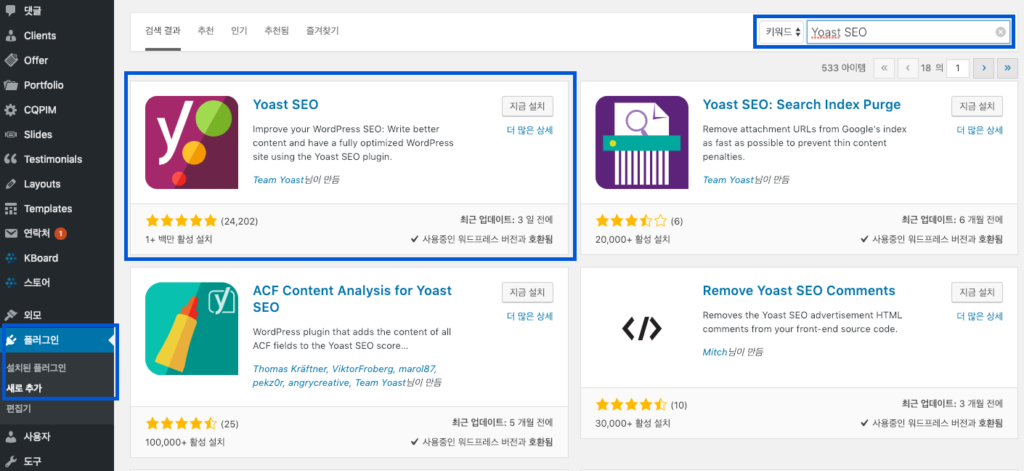Click the Mitch author link
This screenshot has width=1024, height=471.
tap(714, 352)
